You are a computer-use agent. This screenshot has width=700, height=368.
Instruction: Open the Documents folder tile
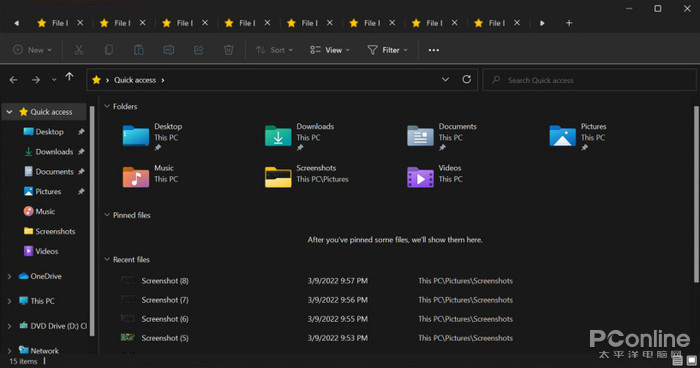click(442, 137)
